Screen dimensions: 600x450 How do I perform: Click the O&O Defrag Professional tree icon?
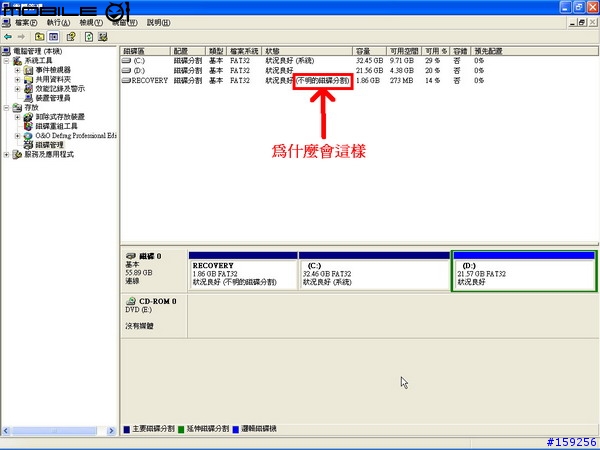(x=28, y=135)
